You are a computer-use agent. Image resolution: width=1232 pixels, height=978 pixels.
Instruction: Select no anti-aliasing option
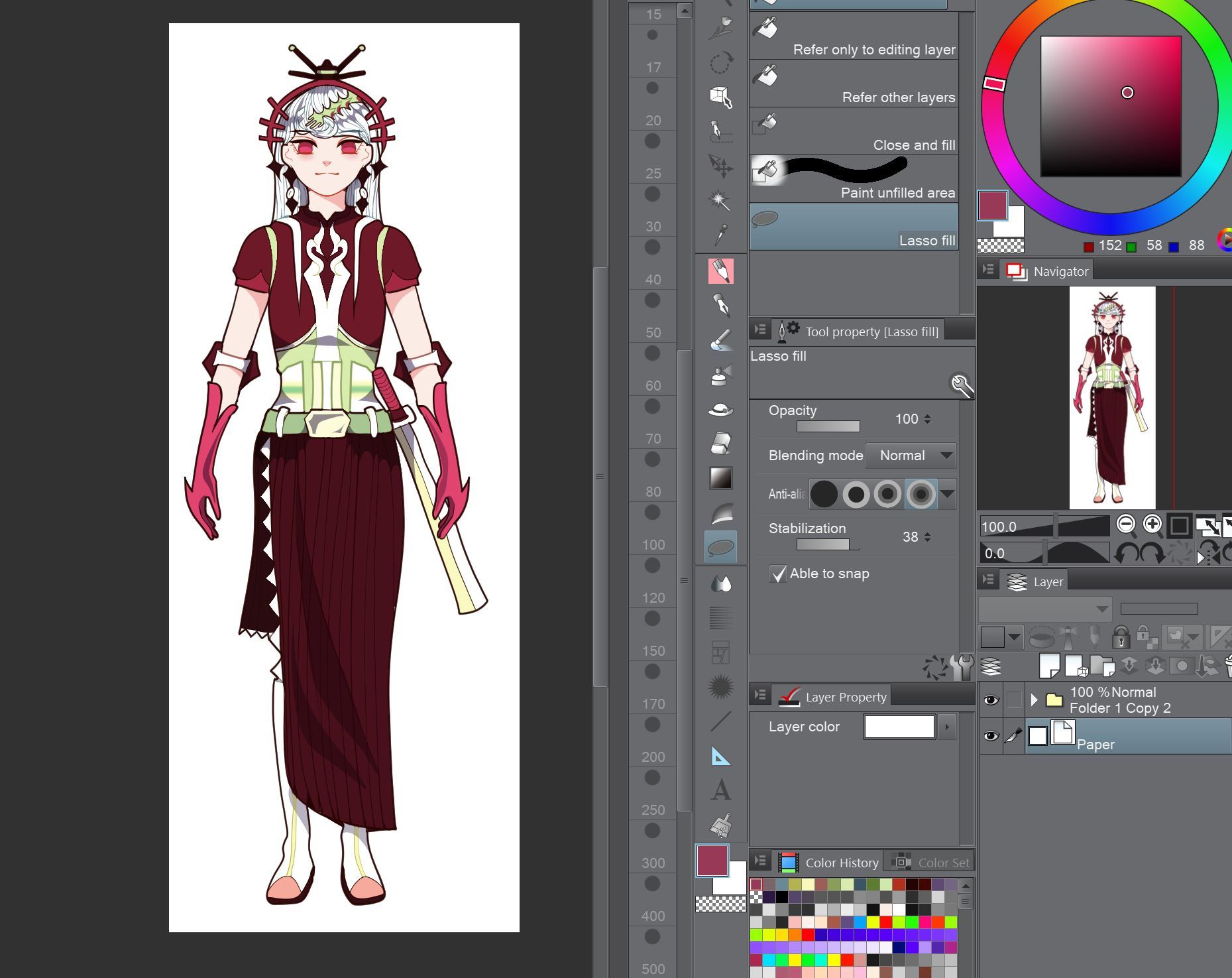point(824,494)
